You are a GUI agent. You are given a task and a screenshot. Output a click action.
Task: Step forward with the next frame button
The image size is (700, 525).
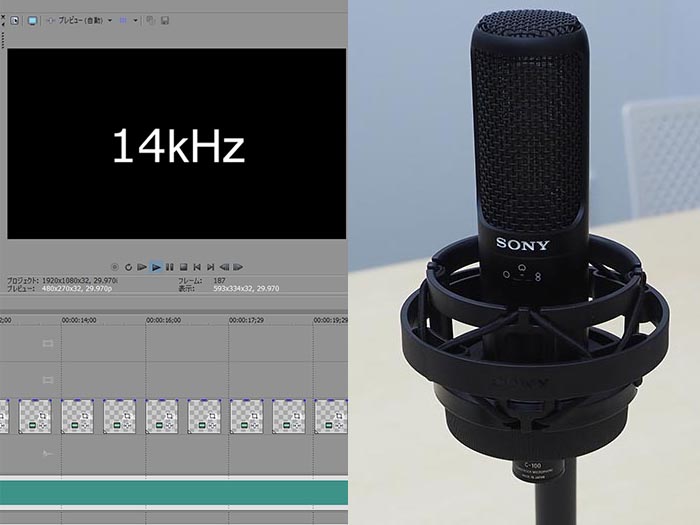tap(238, 267)
